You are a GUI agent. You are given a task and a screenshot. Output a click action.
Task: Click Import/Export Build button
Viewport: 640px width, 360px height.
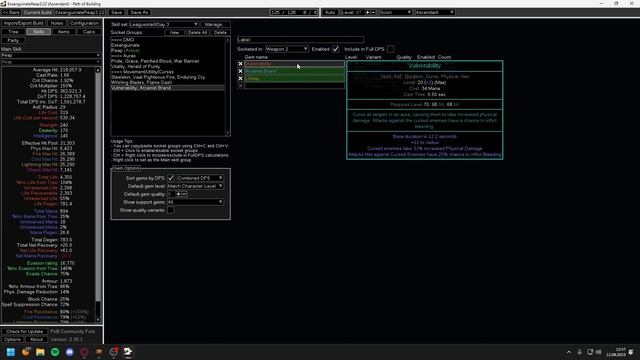pyautogui.click(x=23, y=23)
